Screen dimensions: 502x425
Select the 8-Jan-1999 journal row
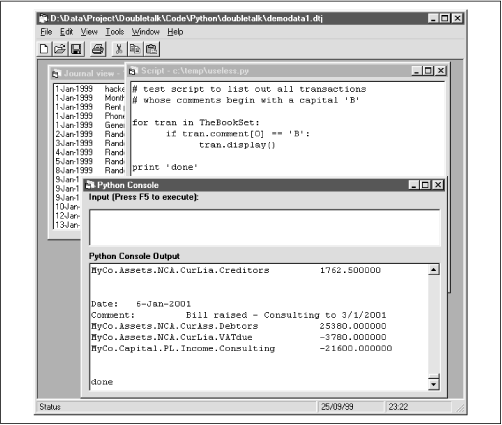pos(89,170)
